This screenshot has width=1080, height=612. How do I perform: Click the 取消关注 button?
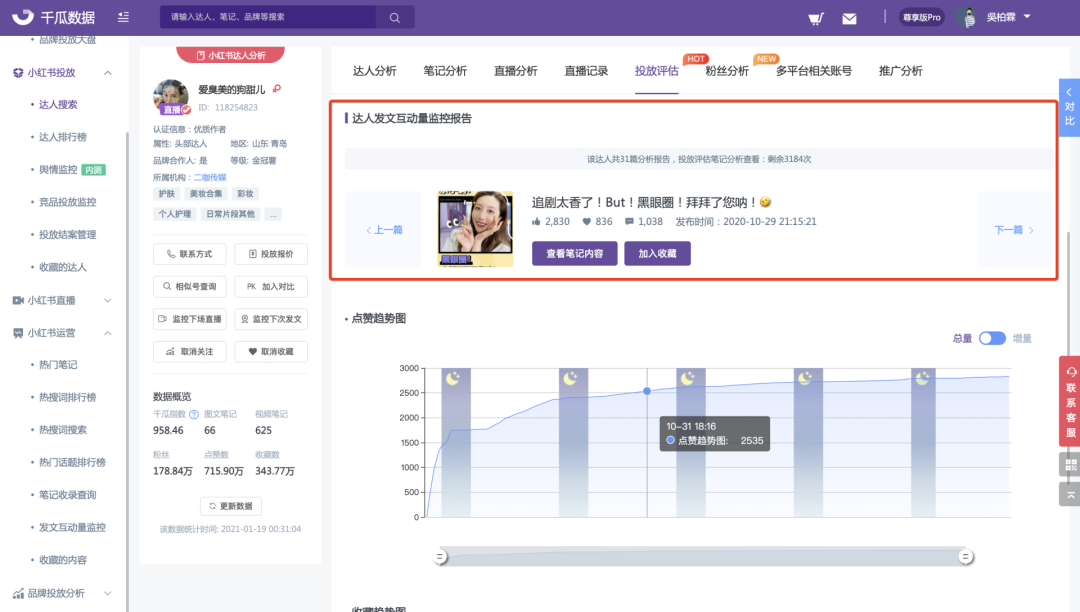coord(189,352)
